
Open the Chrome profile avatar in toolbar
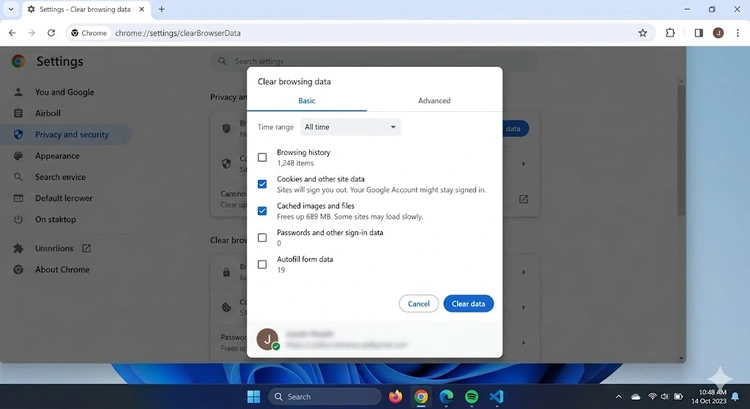pyautogui.click(x=718, y=33)
